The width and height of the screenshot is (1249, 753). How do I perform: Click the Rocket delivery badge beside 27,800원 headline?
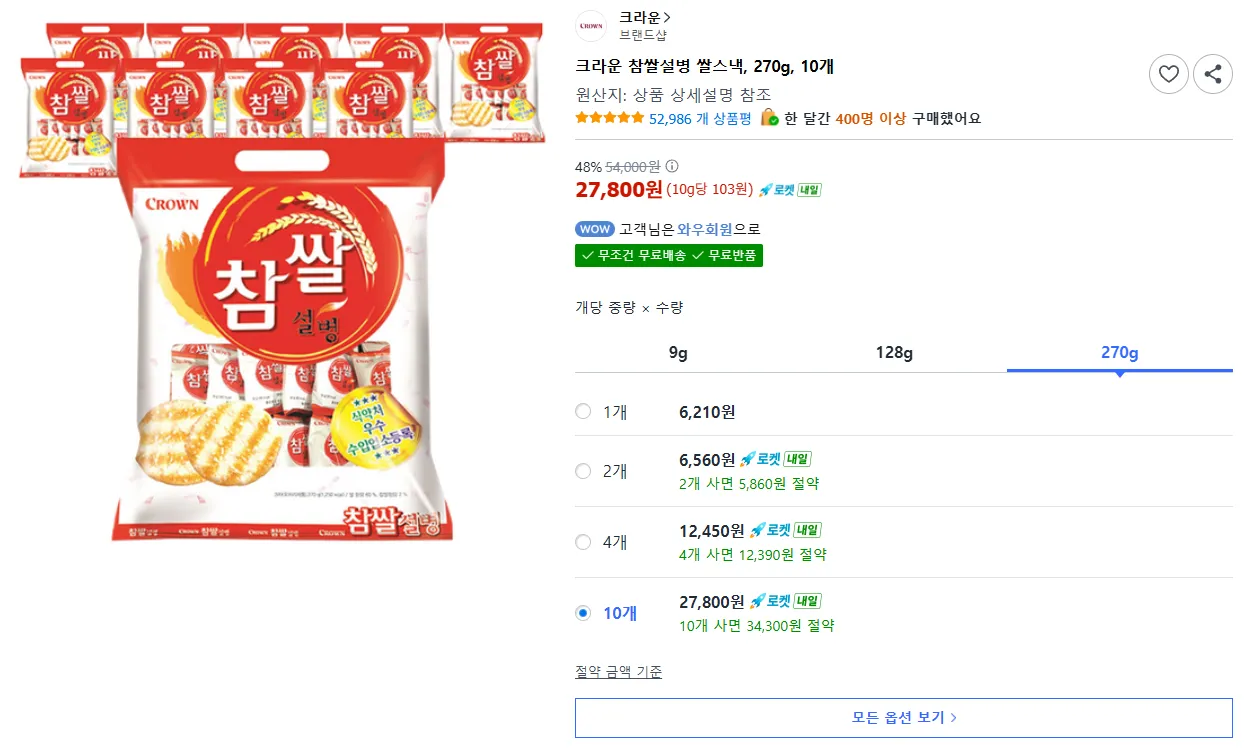point(789,190)
